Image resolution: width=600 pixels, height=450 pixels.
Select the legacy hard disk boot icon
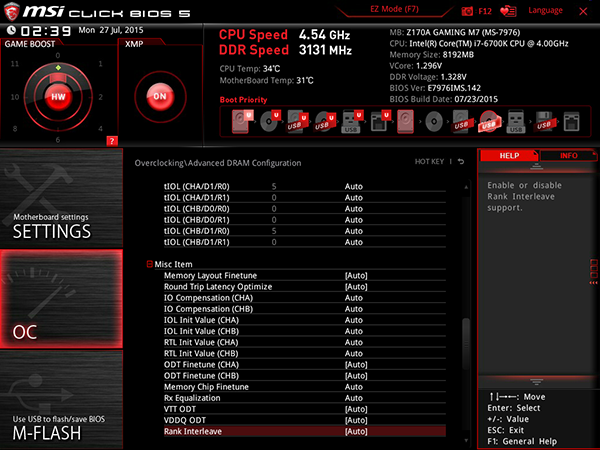(406, 122)
